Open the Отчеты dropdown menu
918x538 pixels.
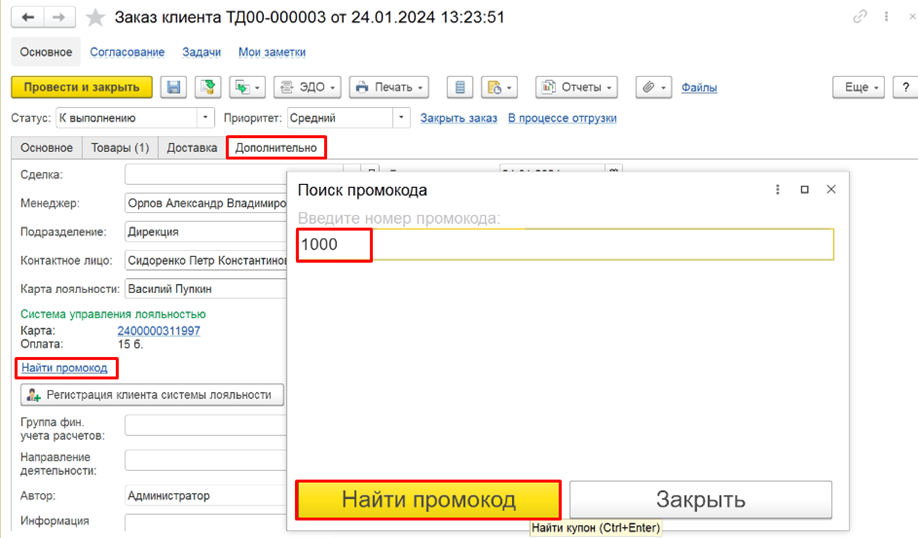577,87
